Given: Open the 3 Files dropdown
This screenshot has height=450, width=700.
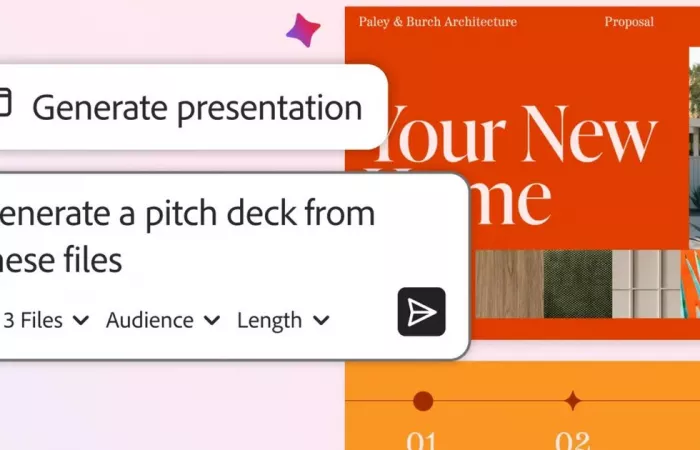Looking at the screenshot, I should coord(45,320).
